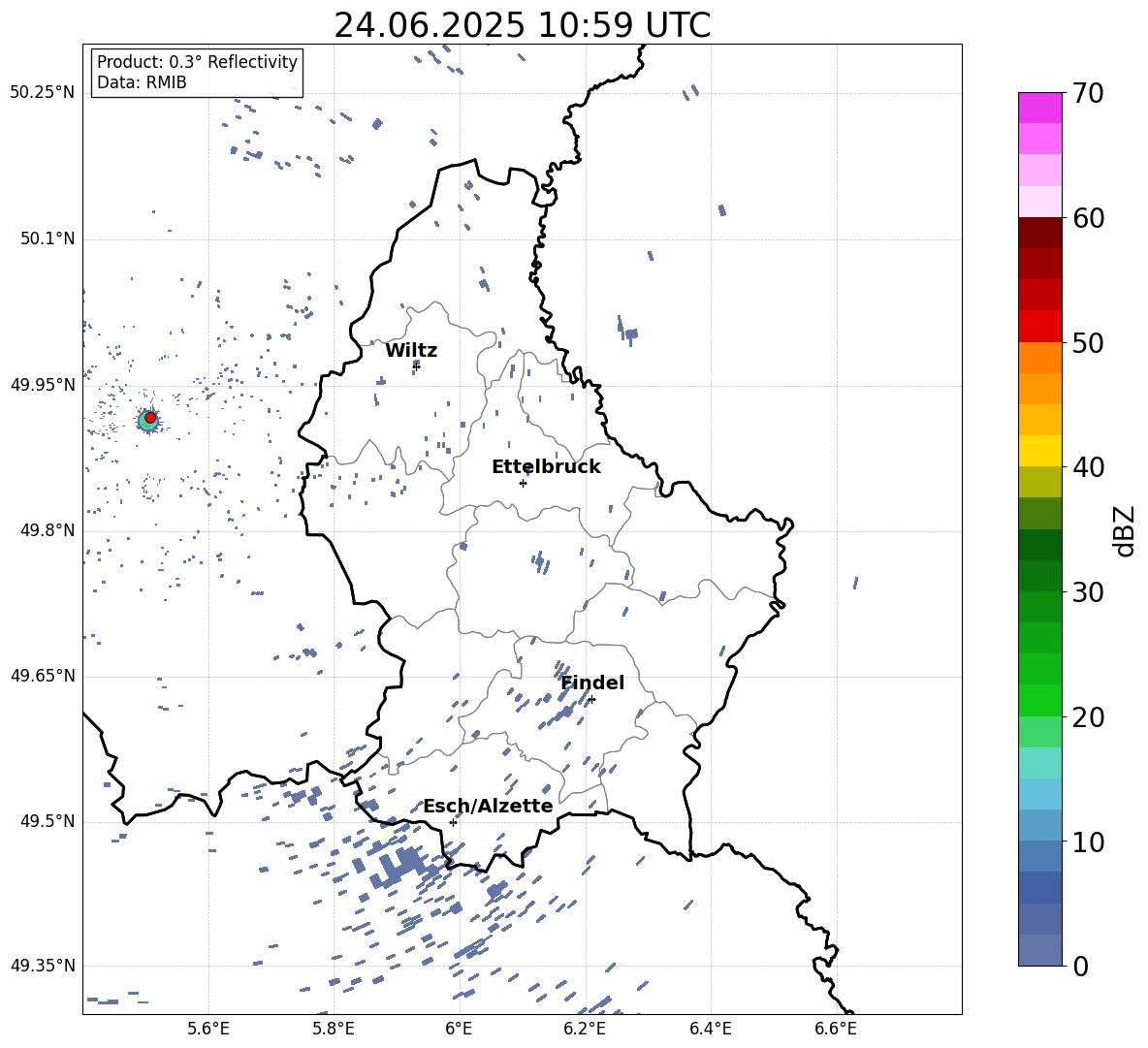Click the plot title 24.06.2025 10:59 UTC
Viewport: 1148px width, 1048px height.
click(522, 25)
